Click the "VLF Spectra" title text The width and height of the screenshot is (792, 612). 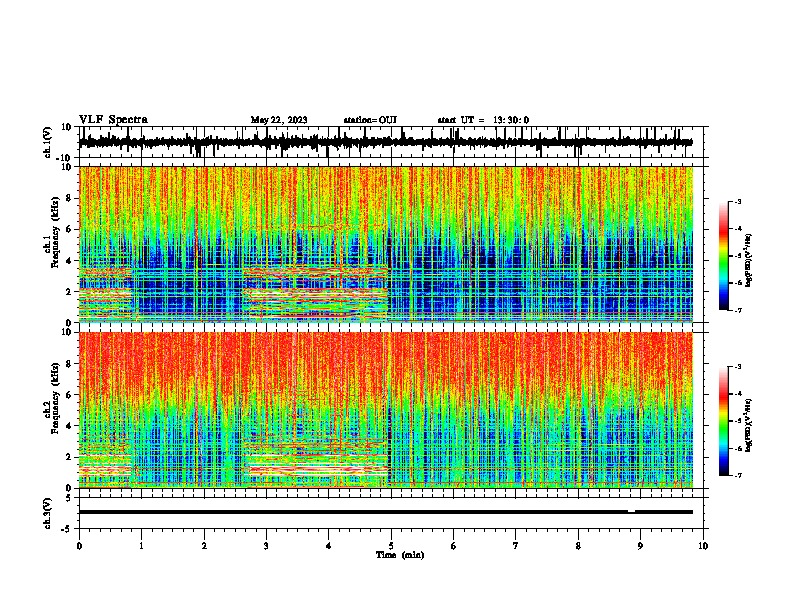(x=113, y=120)
